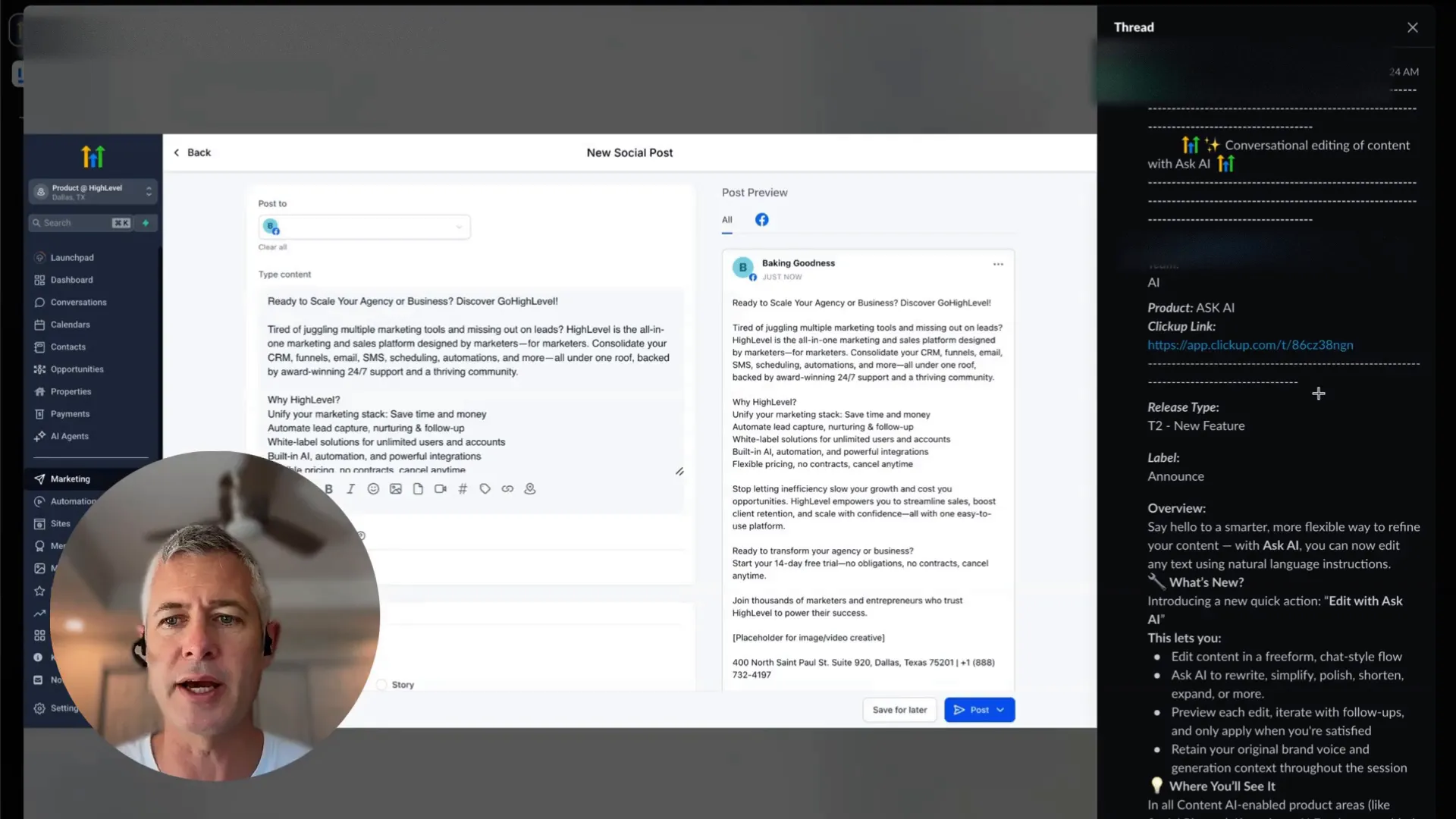The image size is (1456, 819).
Task: Switch to Facebook preview tab
Action: click(762, 220)
